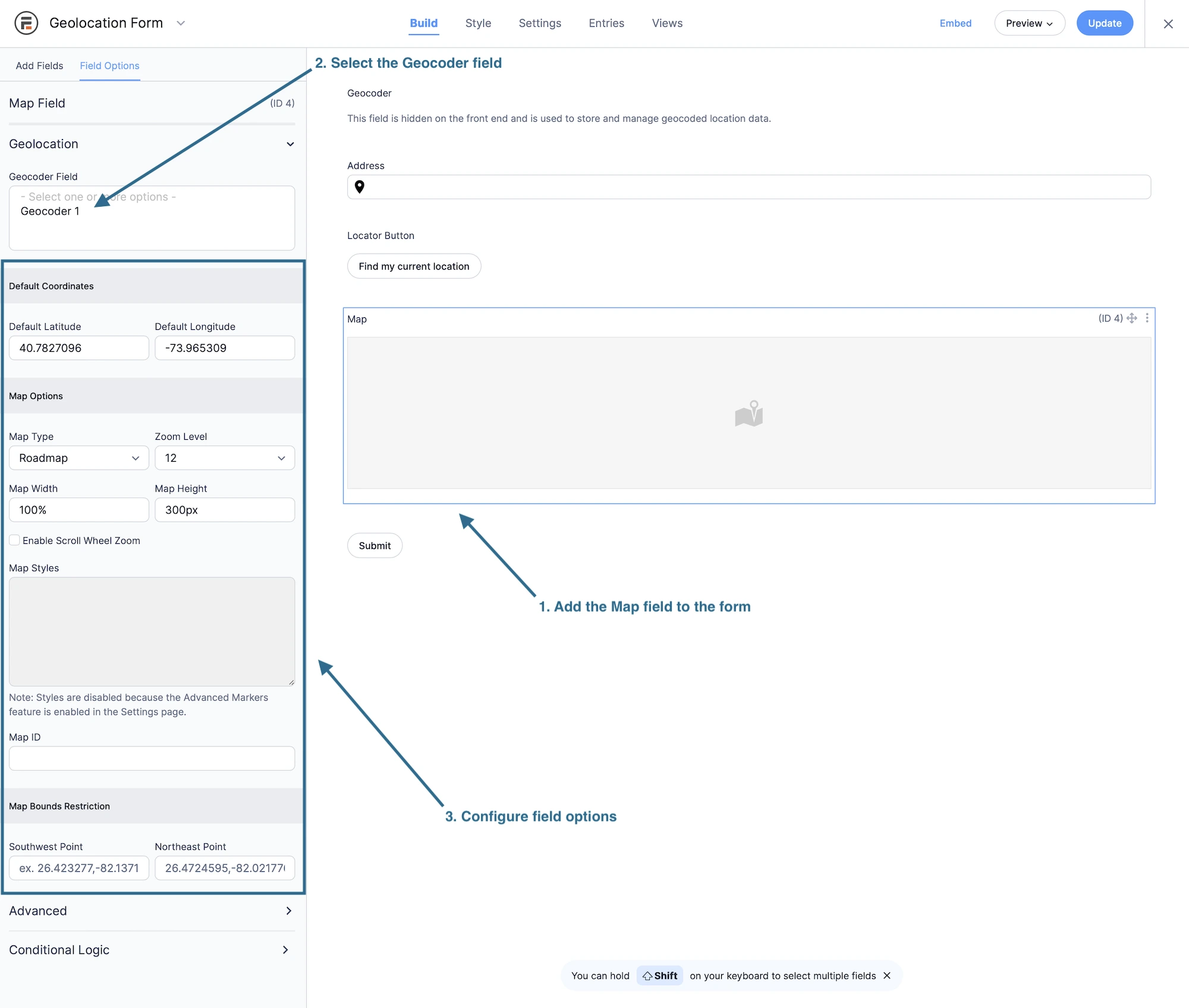Open the Style tab
1189x1008 pixels.
tap(478, 23)
